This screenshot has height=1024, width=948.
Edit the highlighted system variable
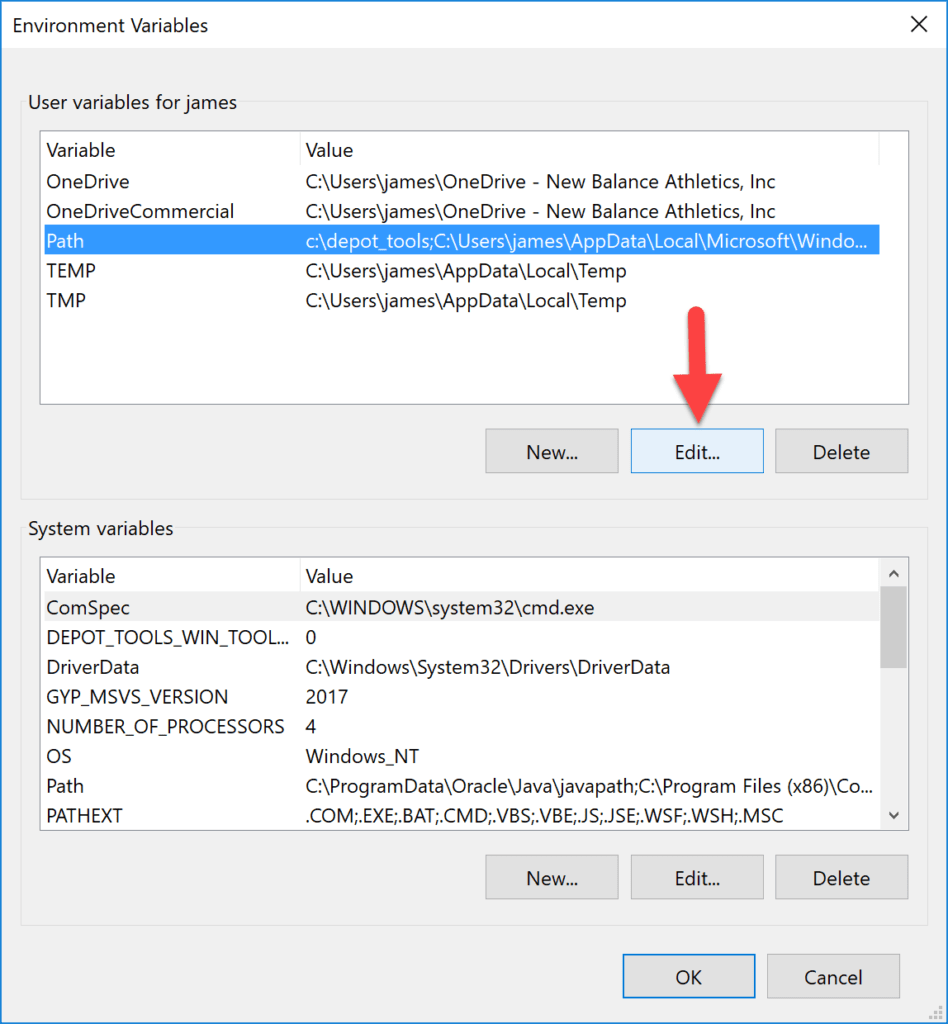tap(696, 877)
